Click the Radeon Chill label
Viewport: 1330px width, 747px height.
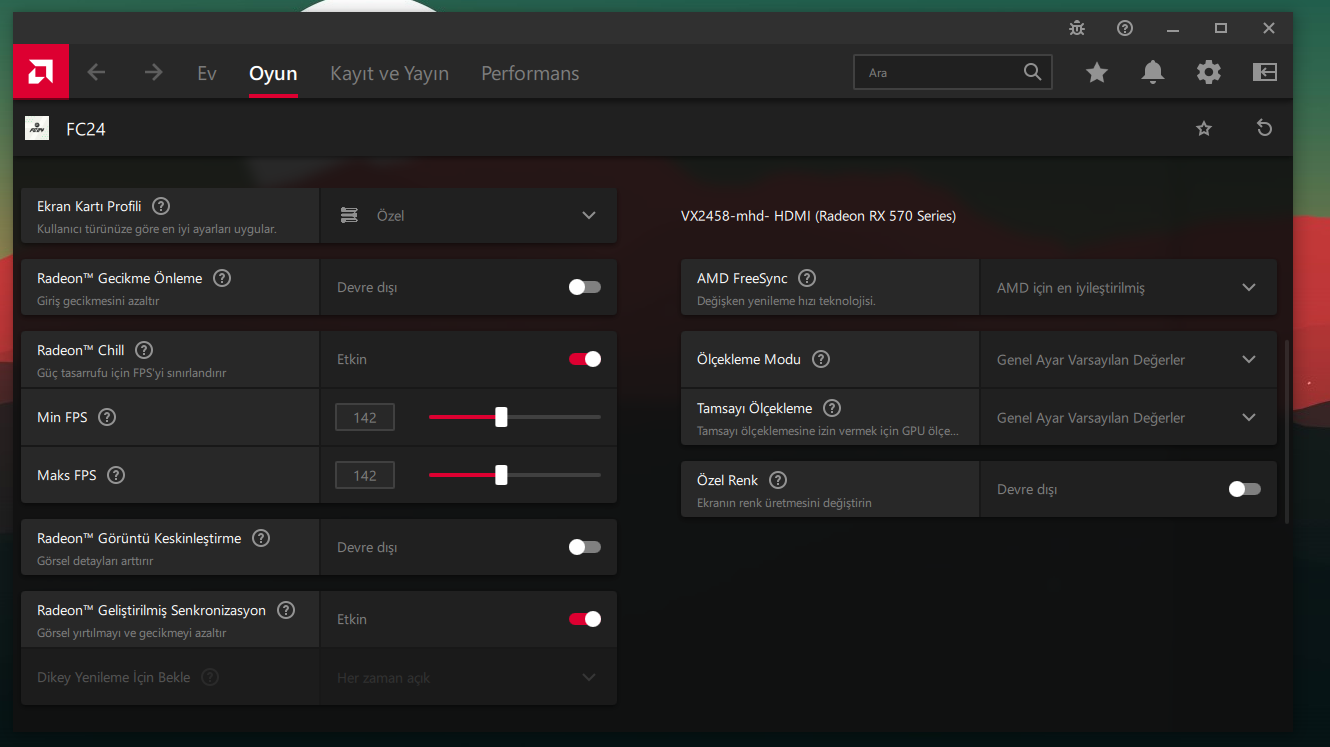(81, 350)
